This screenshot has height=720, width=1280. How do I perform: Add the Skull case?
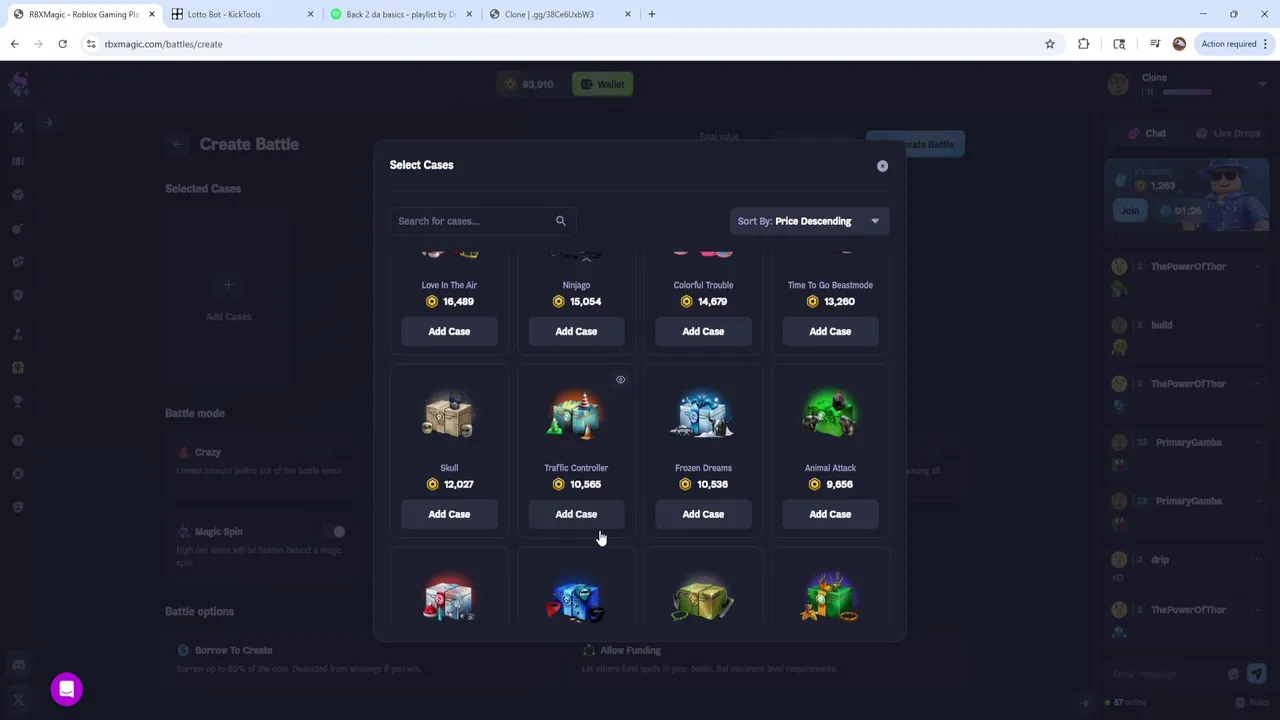(449, 514)
